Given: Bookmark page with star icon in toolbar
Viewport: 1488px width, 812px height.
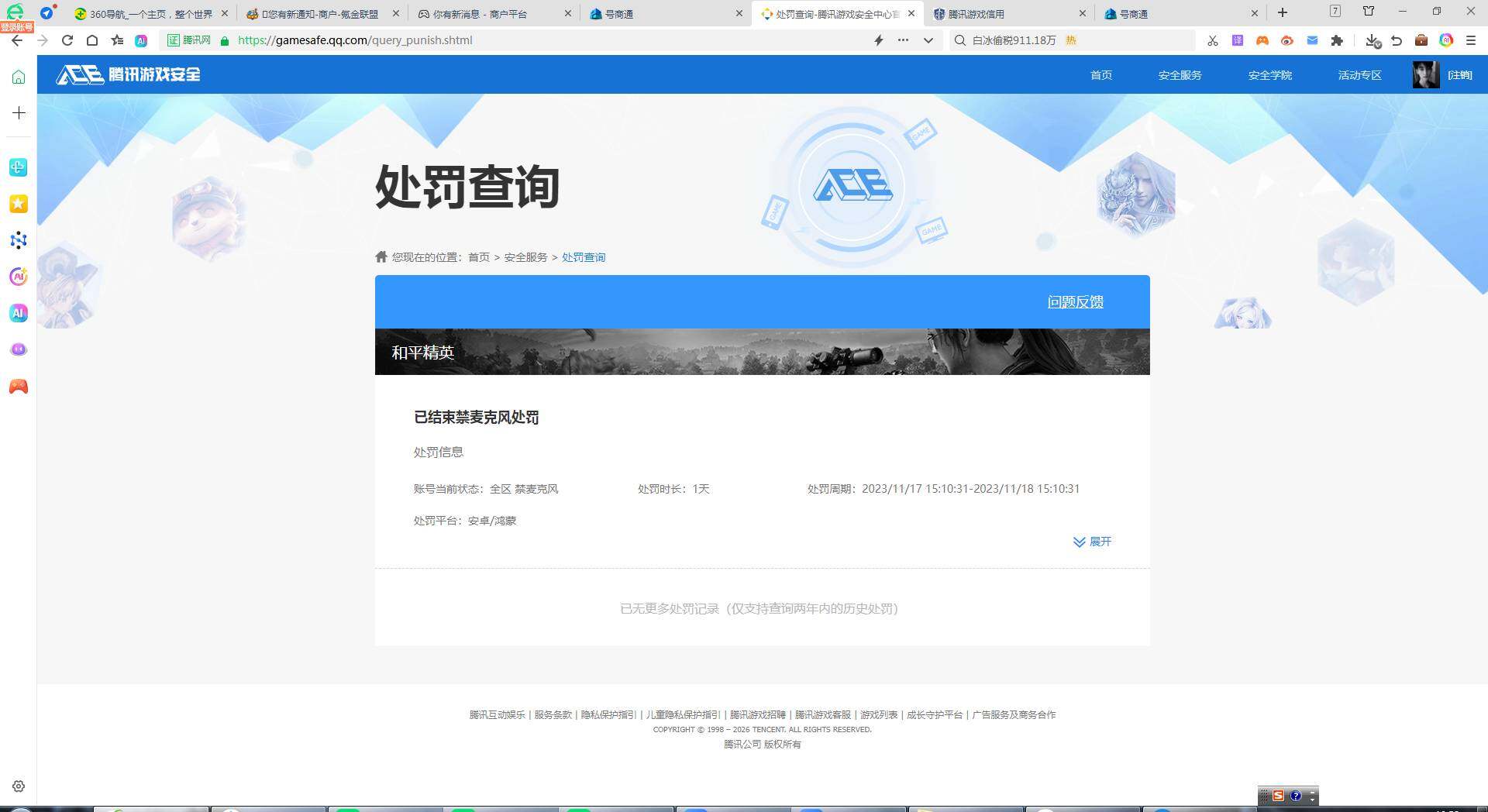Looking at the screenshot, I should click(117, 40).
